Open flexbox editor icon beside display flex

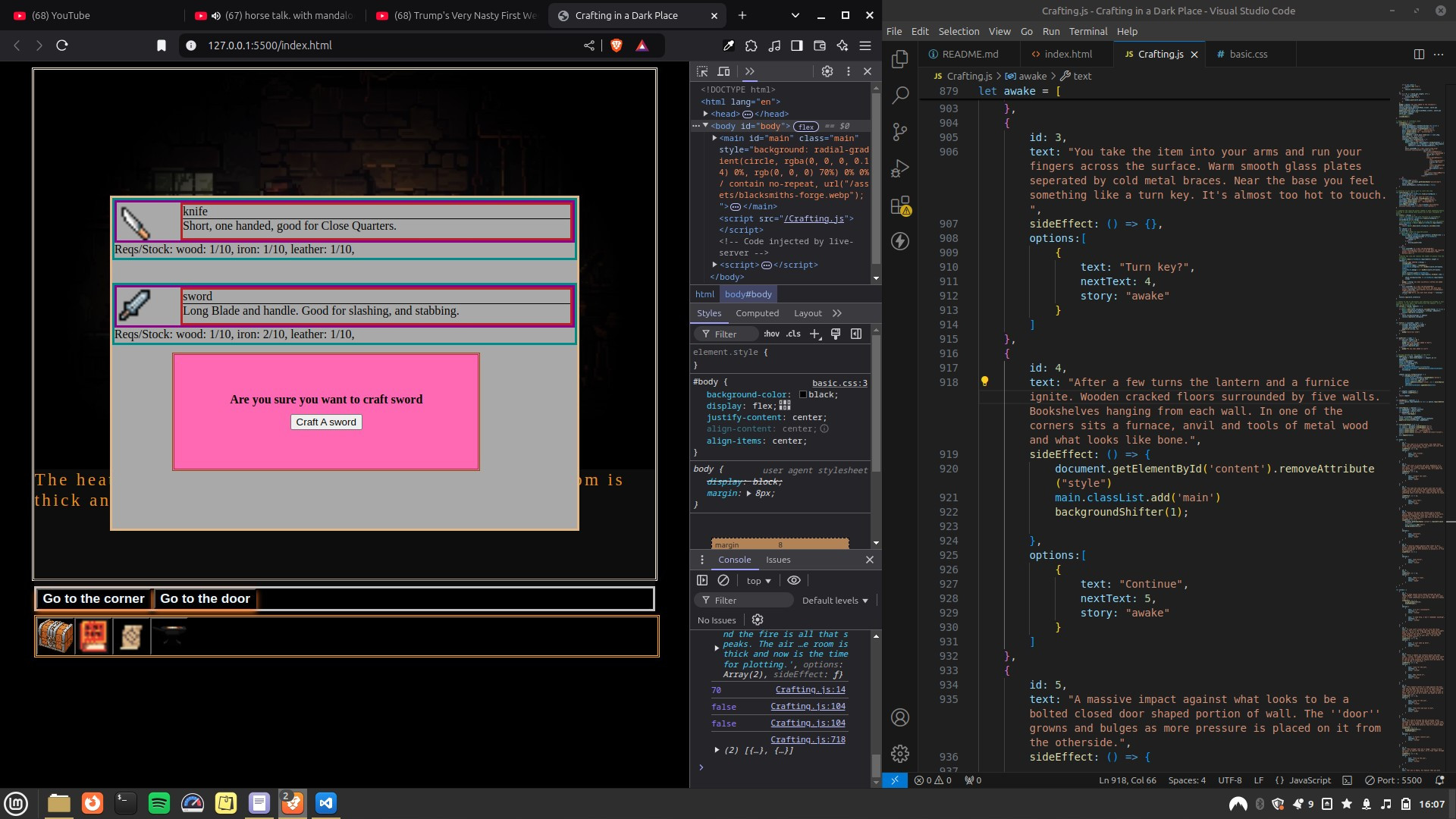pos(785,406)
